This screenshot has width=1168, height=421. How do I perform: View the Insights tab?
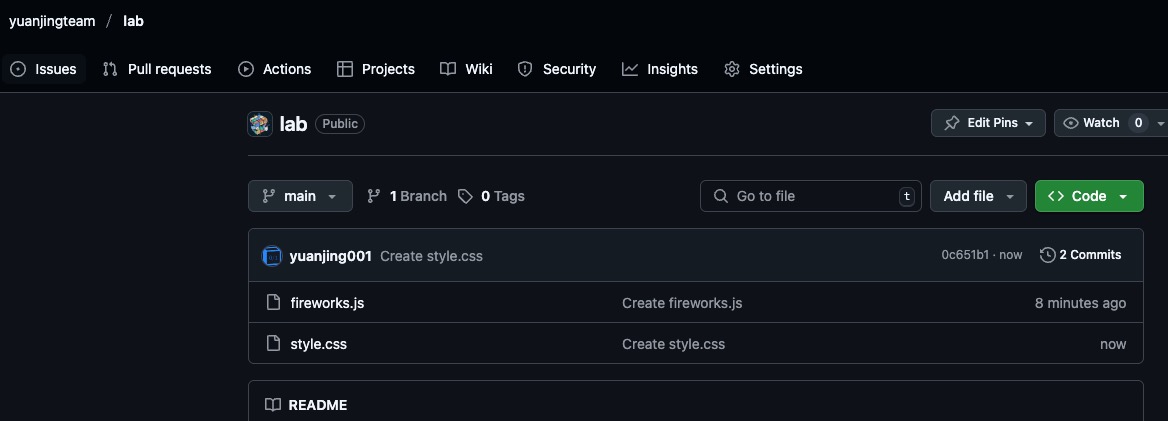[x=660, y=69]
